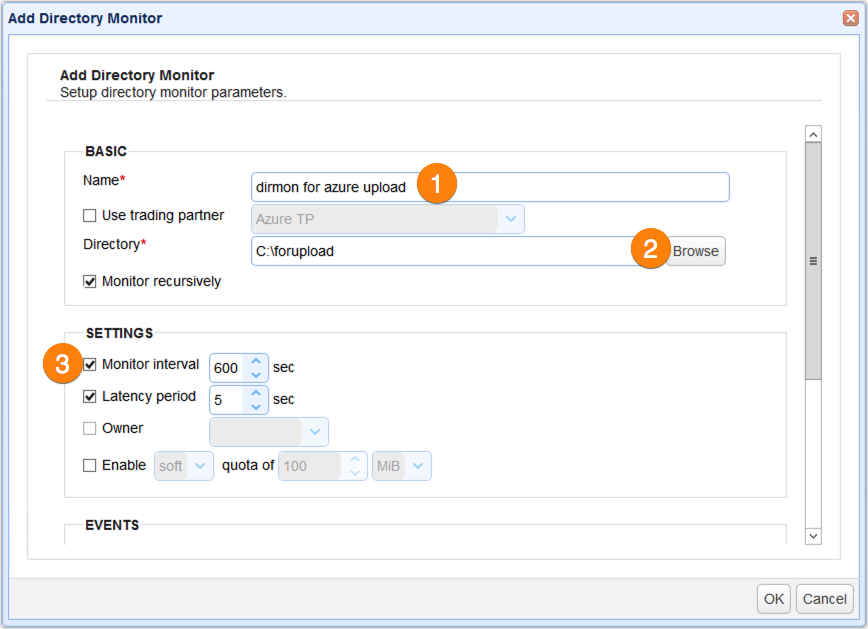The width and height of the screenshot is (868, 629).
Task: Increment the Monitor interval value
Action: (257, 361)
